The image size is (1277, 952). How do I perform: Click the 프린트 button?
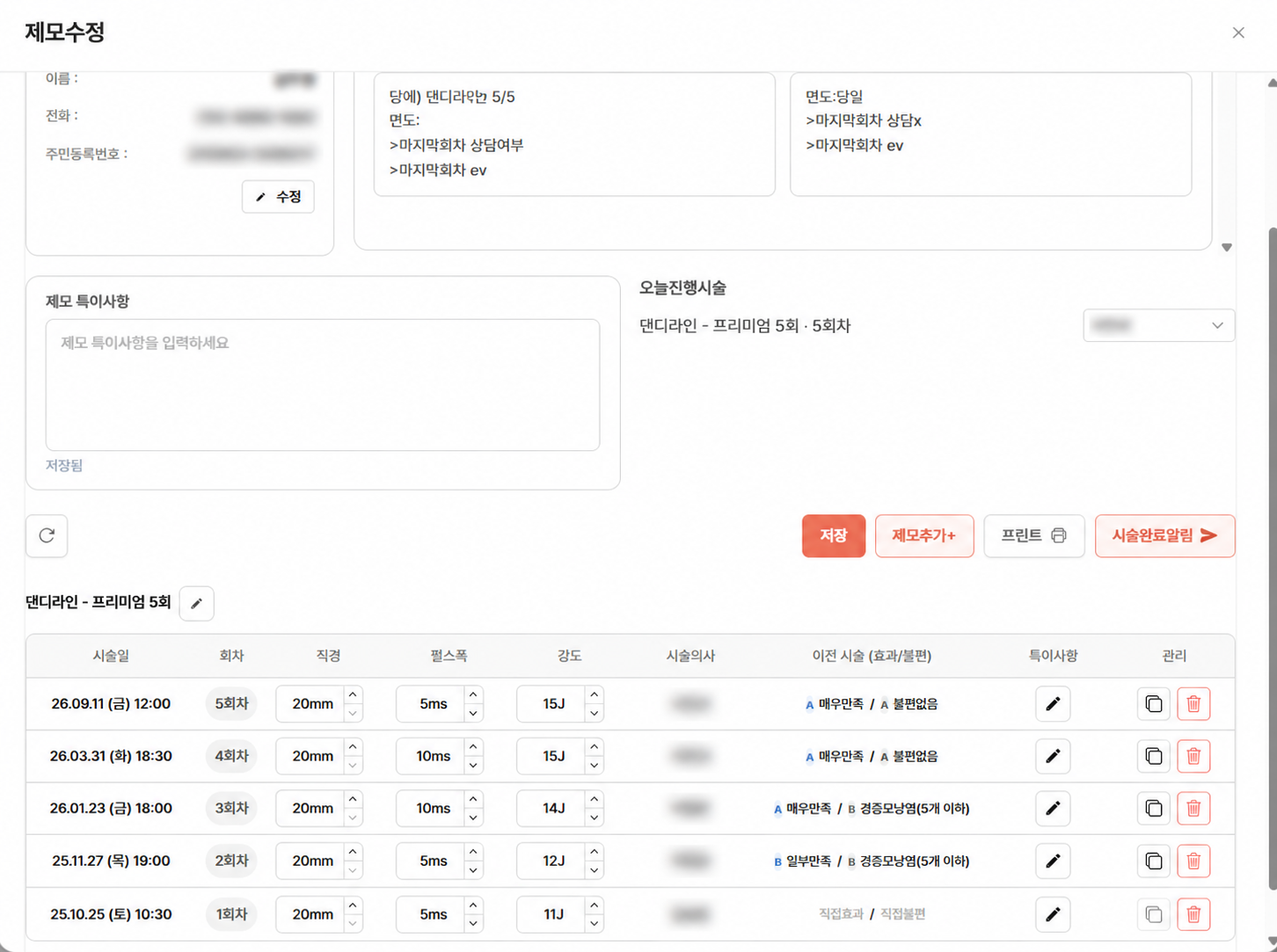pyautogui.click(x=1033, y=535)
